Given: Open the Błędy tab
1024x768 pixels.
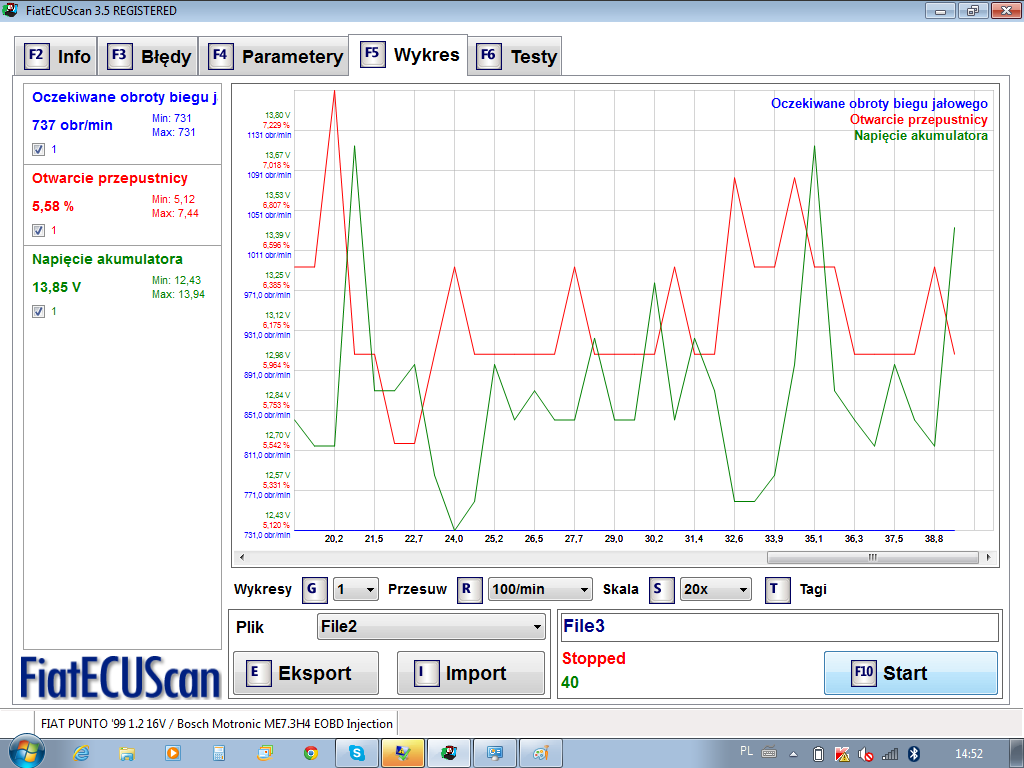Looking at the screenshot, I should click(150, 56).
